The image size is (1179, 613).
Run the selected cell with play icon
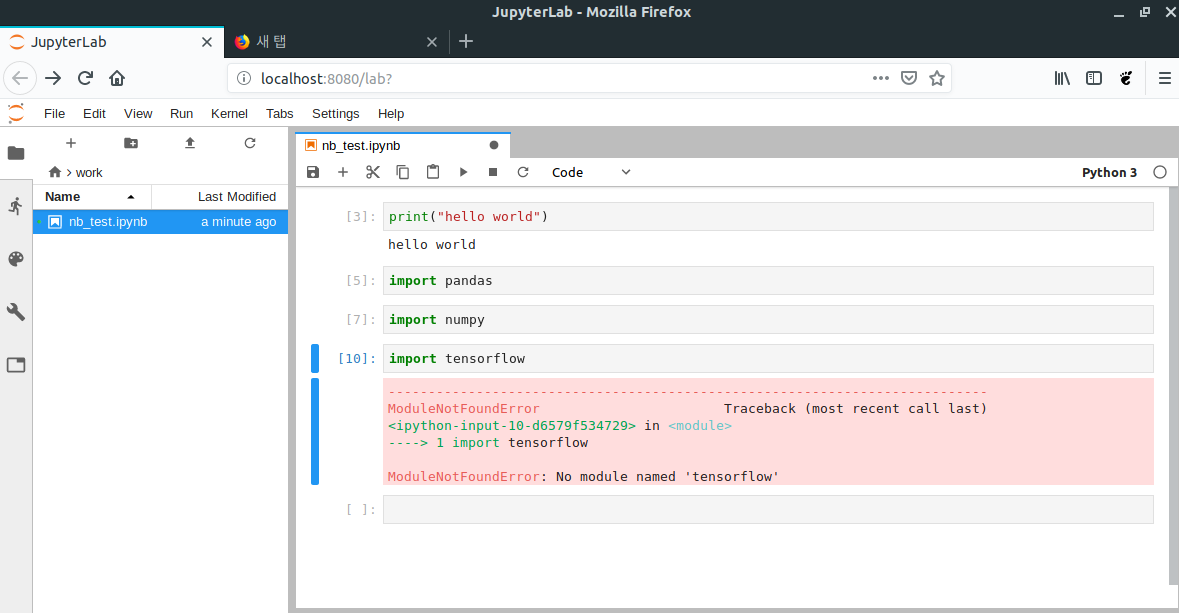coord(463,172)
